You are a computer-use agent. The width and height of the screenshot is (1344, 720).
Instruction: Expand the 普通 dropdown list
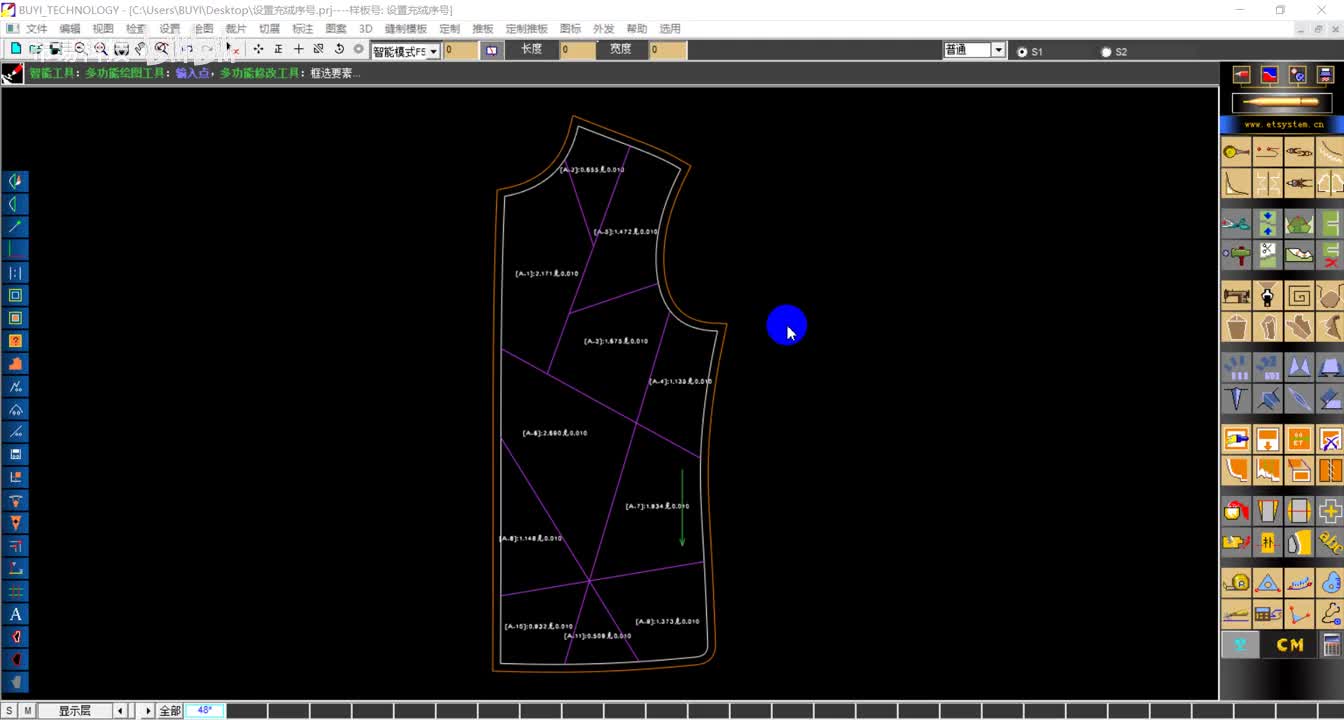click(x=998, y=50)
